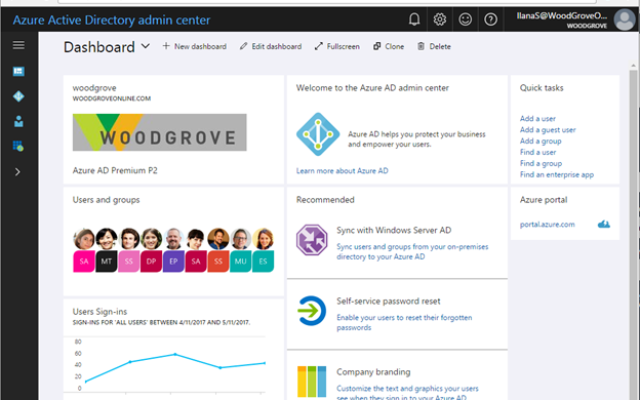Click the Users and groups tile title
The image size is (640, 400).
(x=106, y=200)
